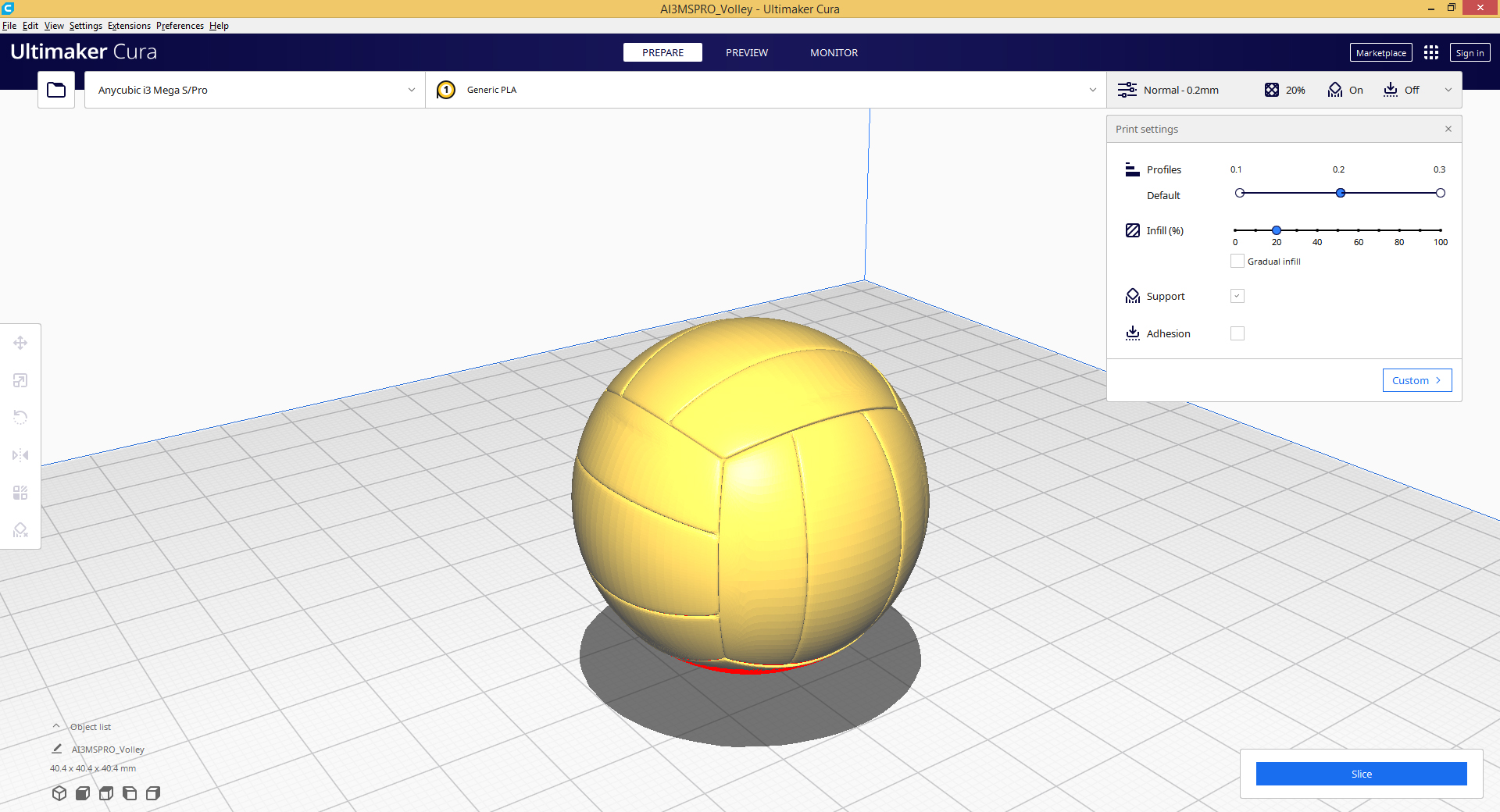1500x812 pixels.
Task: Open the printer selection dropdown
Action: [x=254, y=89]
